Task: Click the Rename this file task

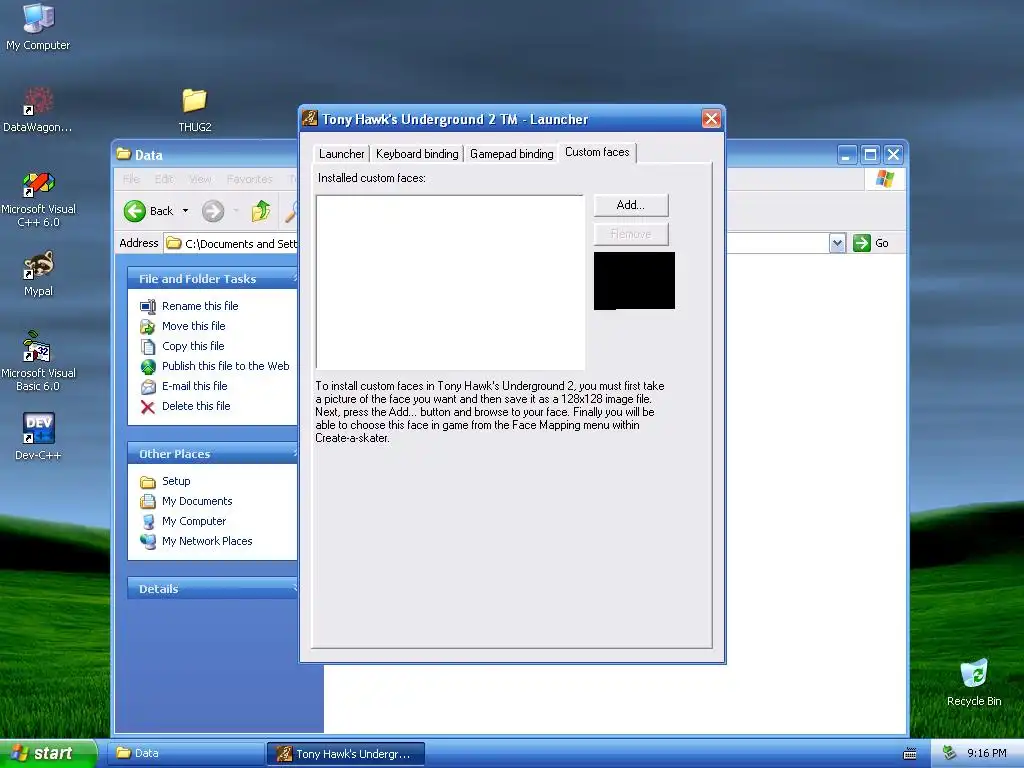Action: 200,306
